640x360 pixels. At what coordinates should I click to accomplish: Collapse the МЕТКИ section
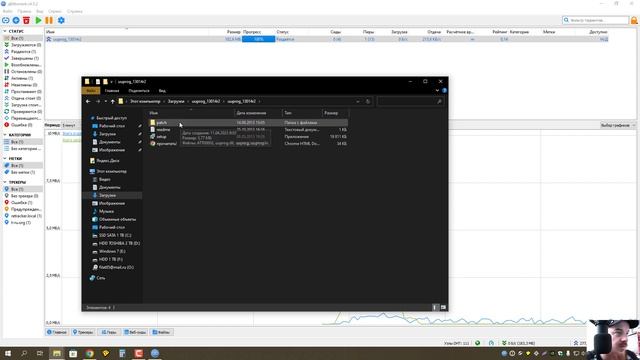click(x=5, y=158)
